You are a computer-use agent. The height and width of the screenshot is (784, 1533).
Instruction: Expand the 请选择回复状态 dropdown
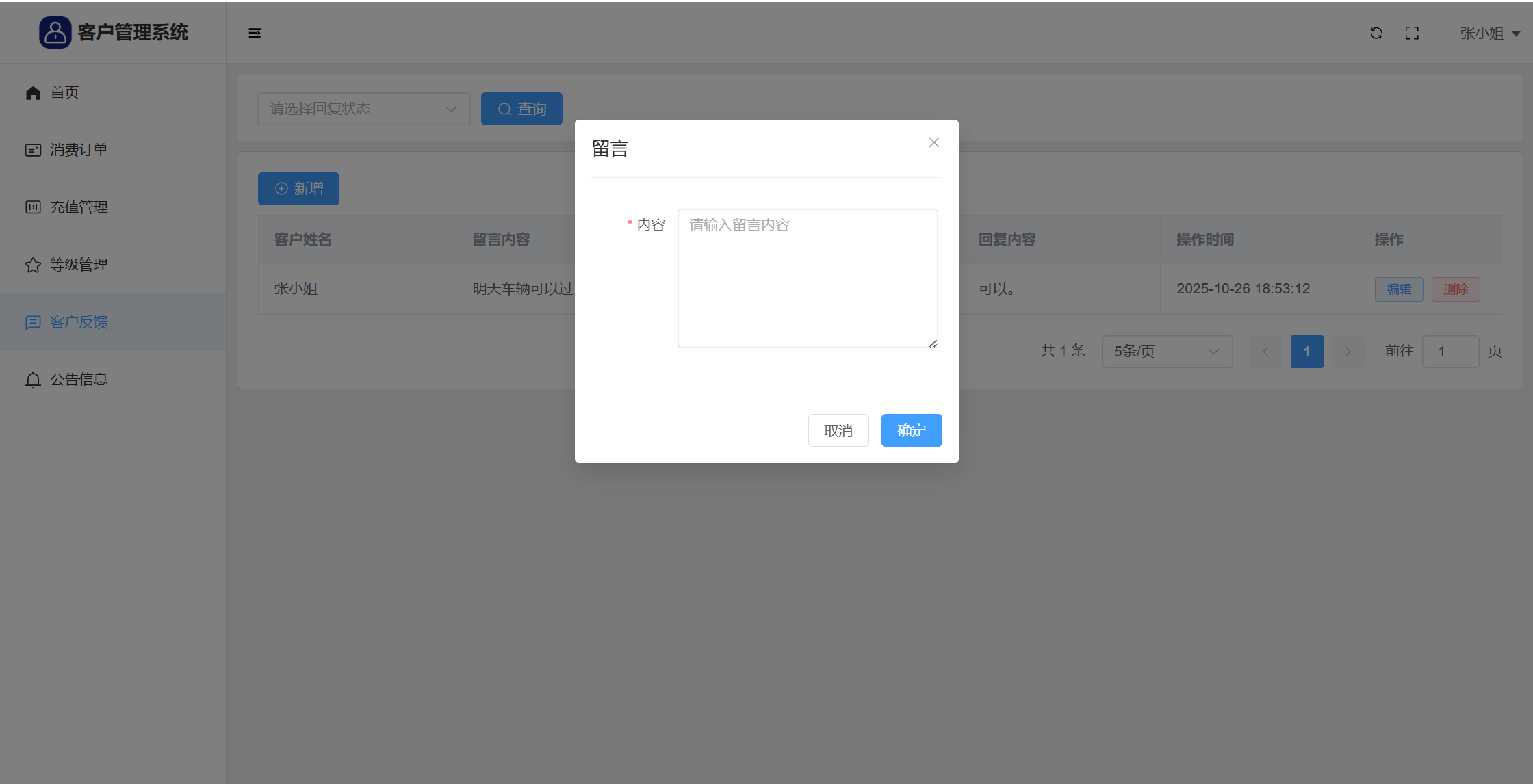coord(363,109)
